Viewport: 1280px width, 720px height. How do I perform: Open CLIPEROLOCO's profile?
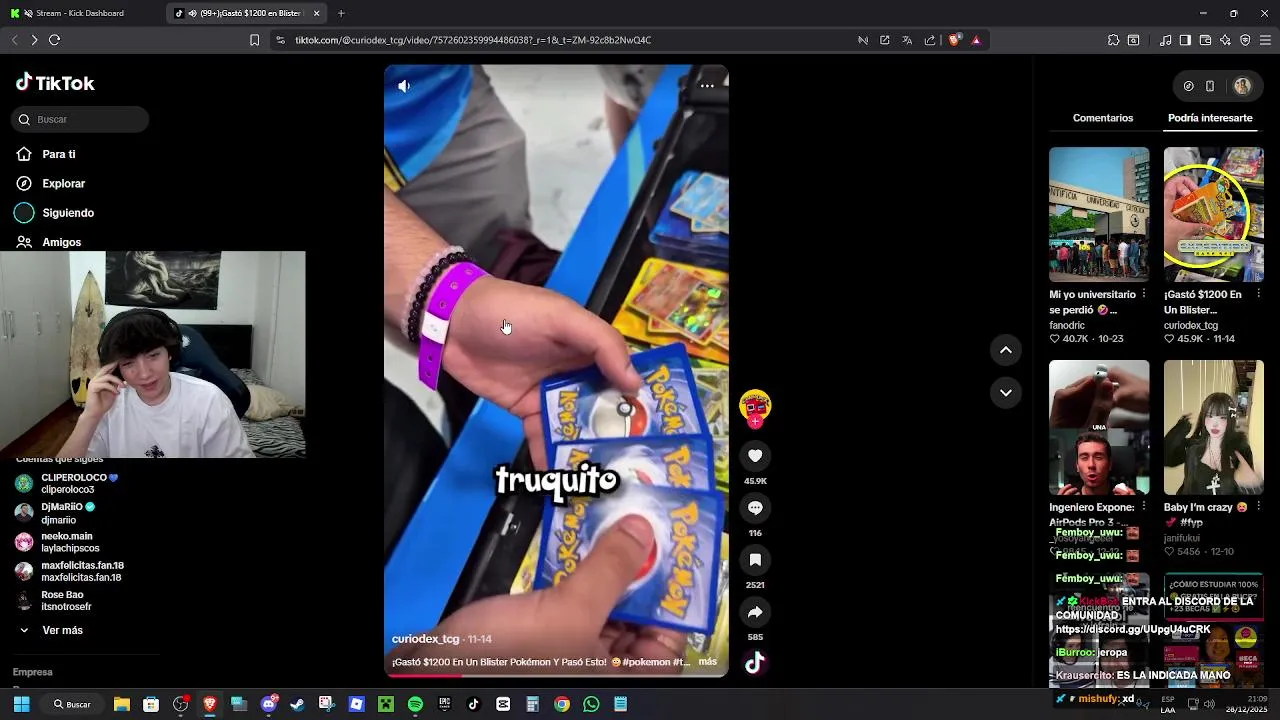pyautogui.click(x=80, y=484)
